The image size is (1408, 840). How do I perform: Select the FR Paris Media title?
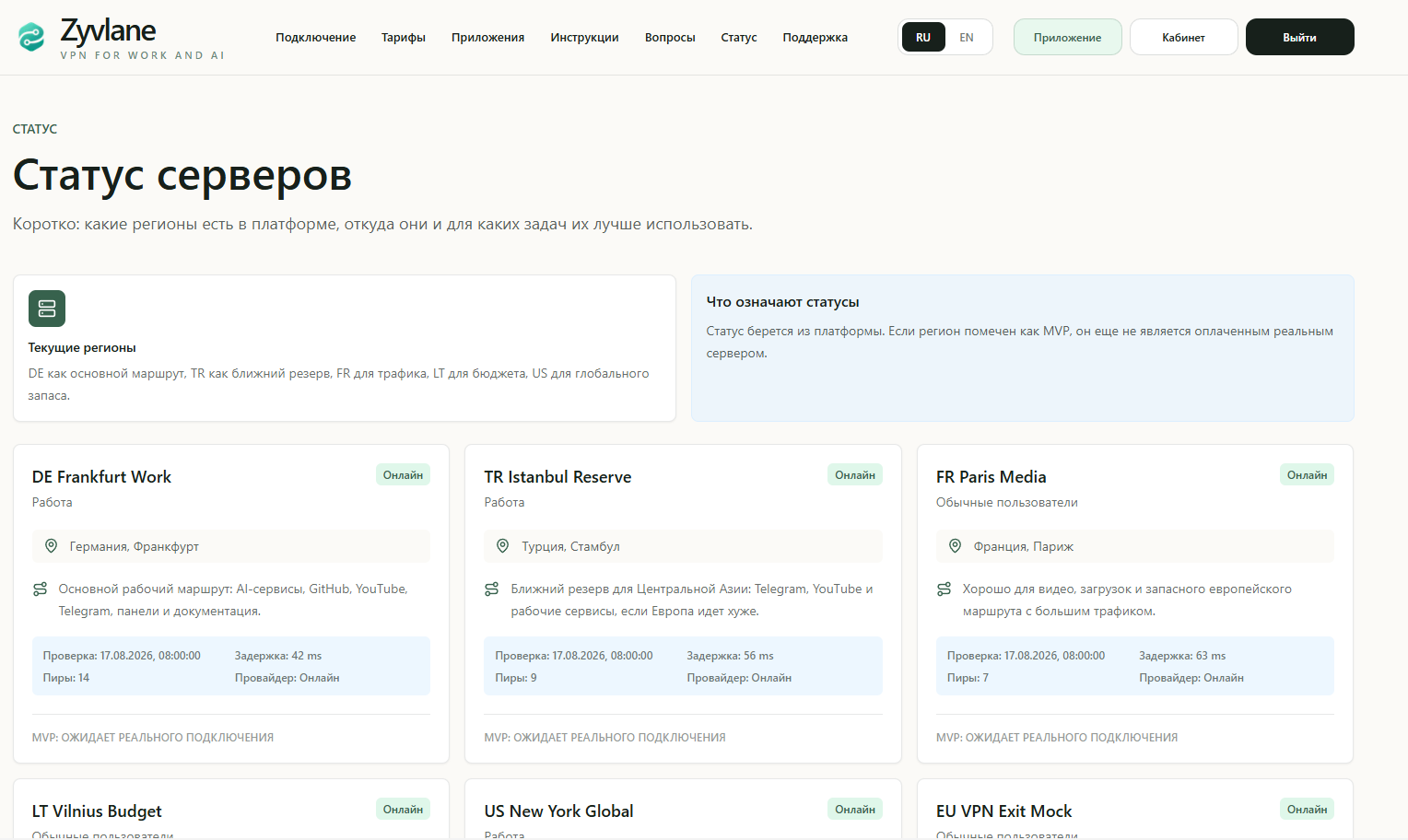coord(991,477)
